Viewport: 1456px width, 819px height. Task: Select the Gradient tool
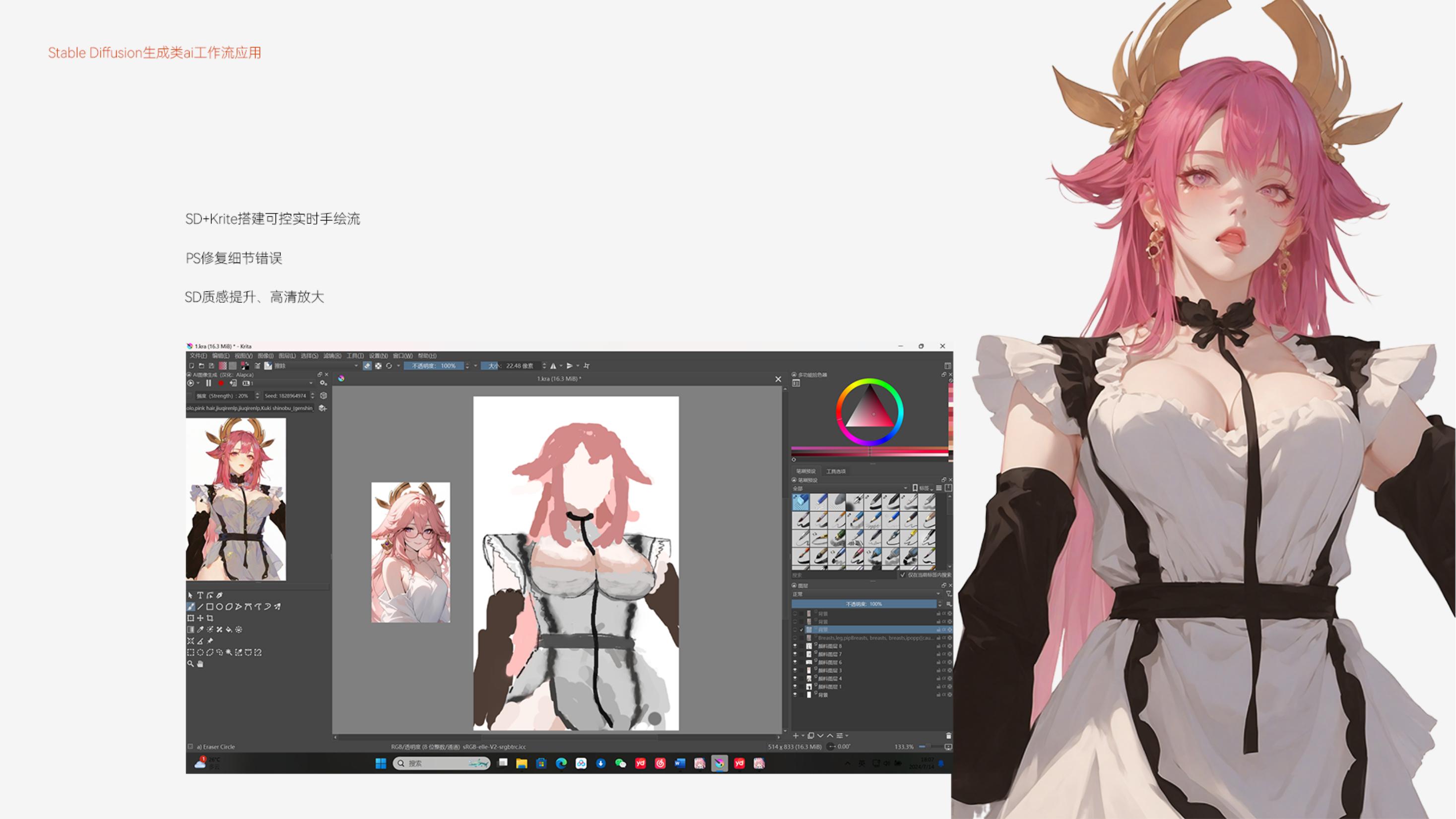point(191,630)
